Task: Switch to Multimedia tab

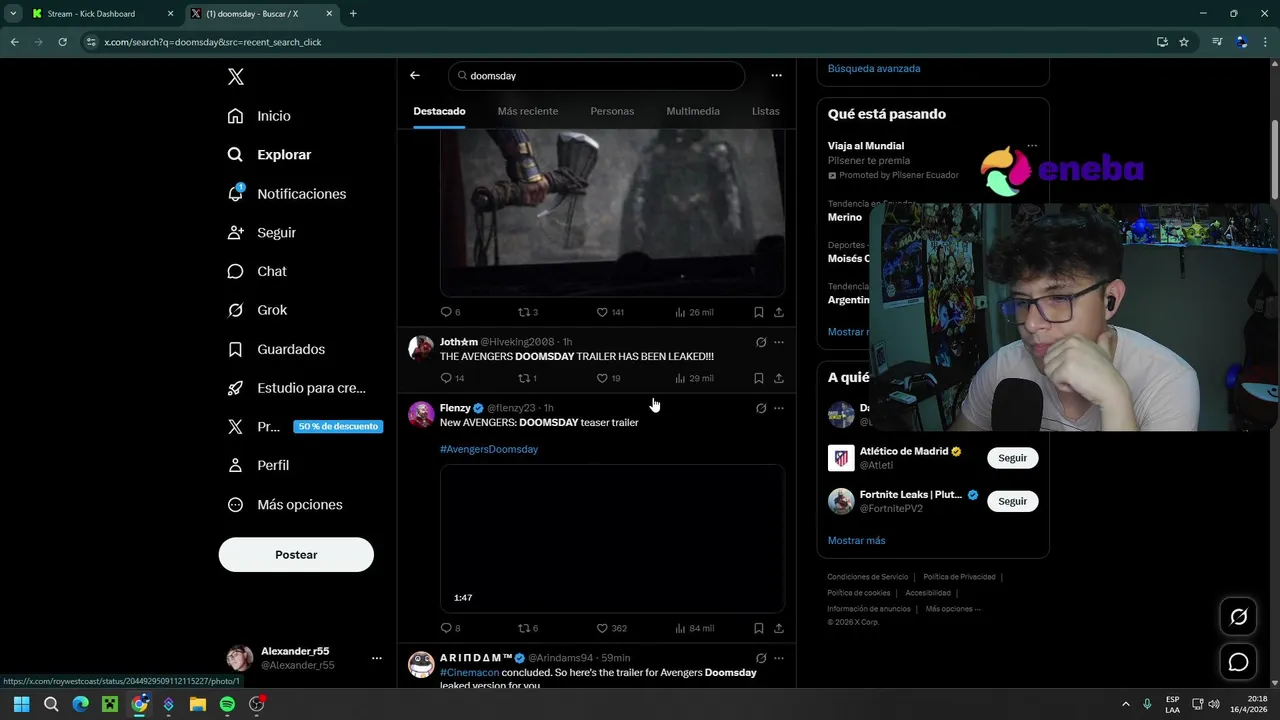Action: tap(693, 111)
